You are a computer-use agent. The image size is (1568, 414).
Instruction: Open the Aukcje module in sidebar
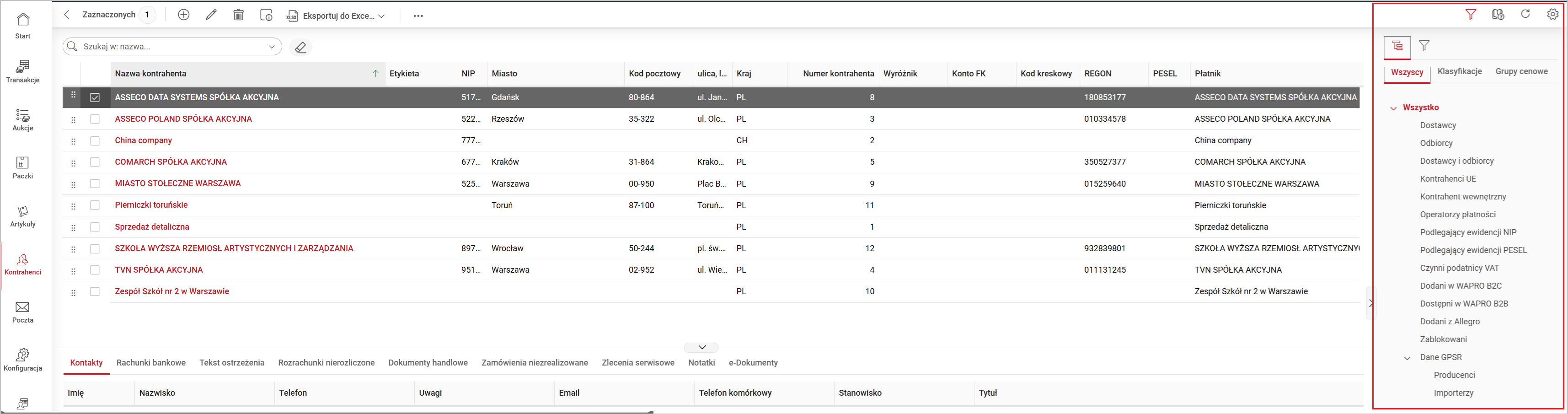pyautogui.click(x=22, y=120)
